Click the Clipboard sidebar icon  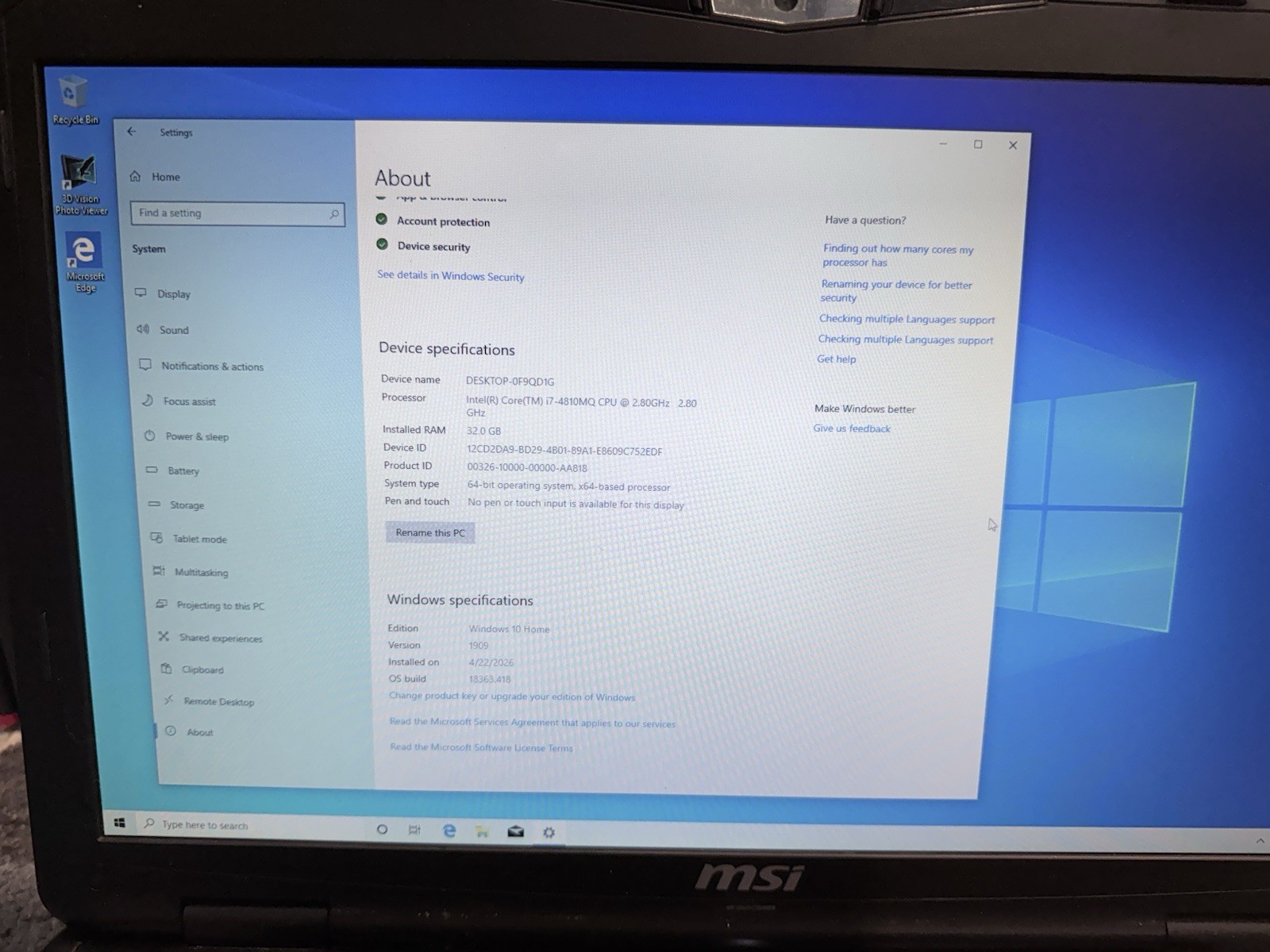pos(166,669)
